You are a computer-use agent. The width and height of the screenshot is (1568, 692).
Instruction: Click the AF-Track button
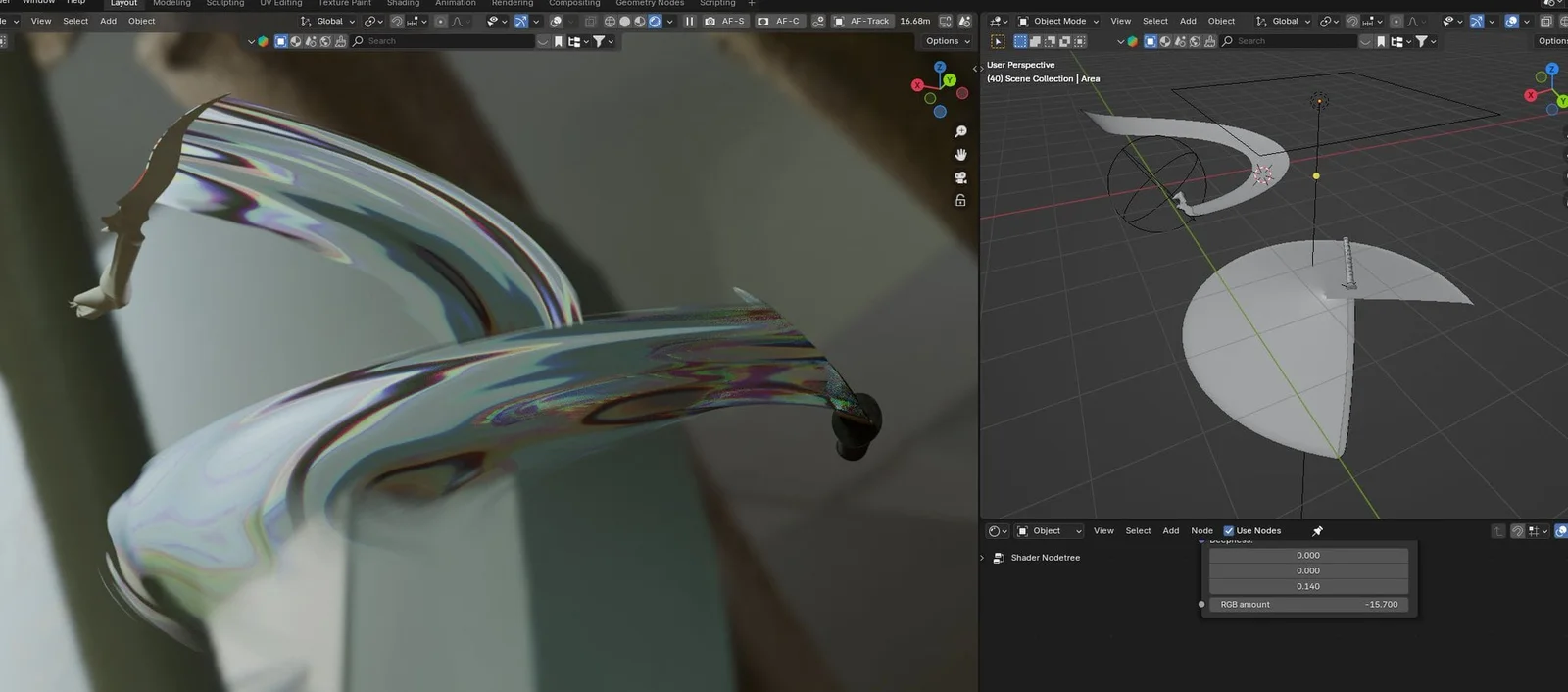pos(862,21)
